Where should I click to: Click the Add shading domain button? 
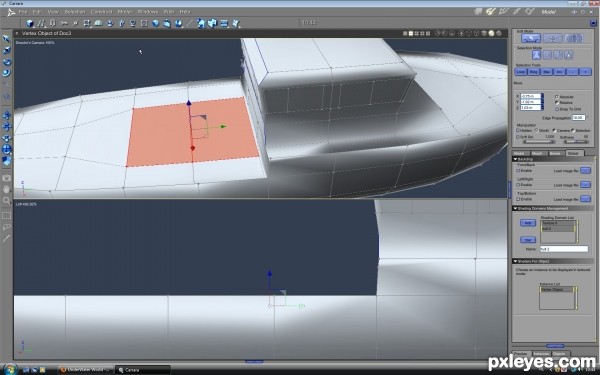click(528, 223)
